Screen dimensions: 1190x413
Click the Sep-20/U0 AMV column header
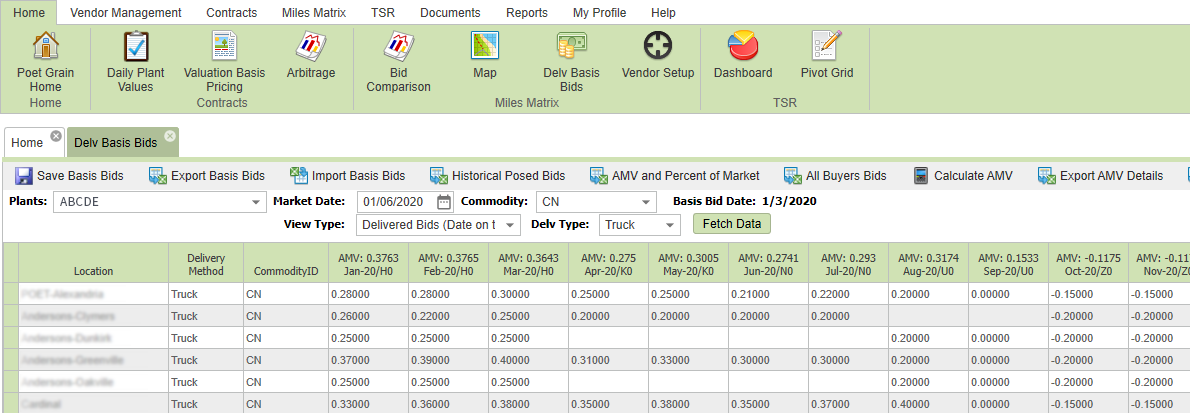pyautogui.click(x=1008, y=263)
